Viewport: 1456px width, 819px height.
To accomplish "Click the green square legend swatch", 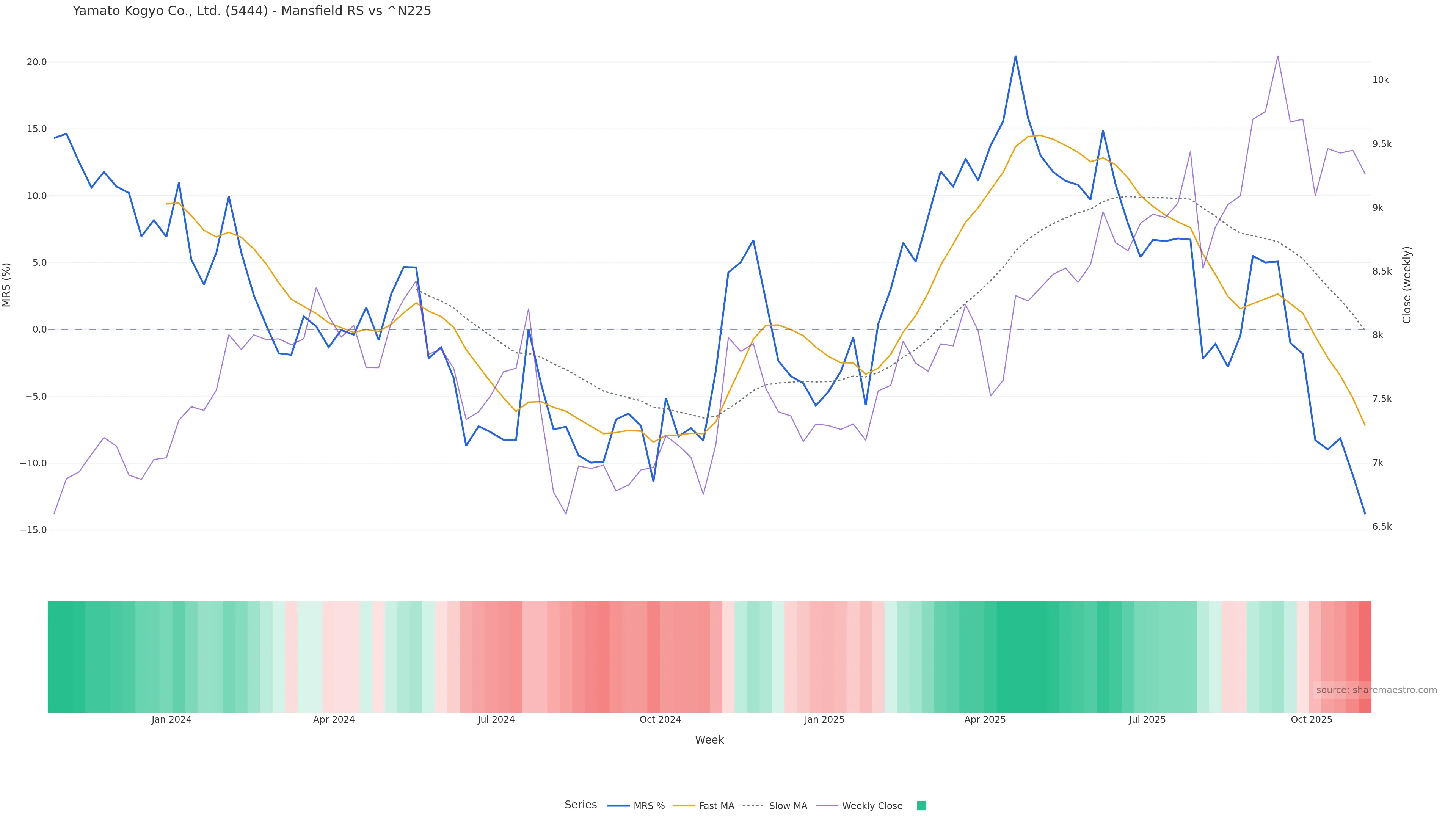I will tap(921, 806).
